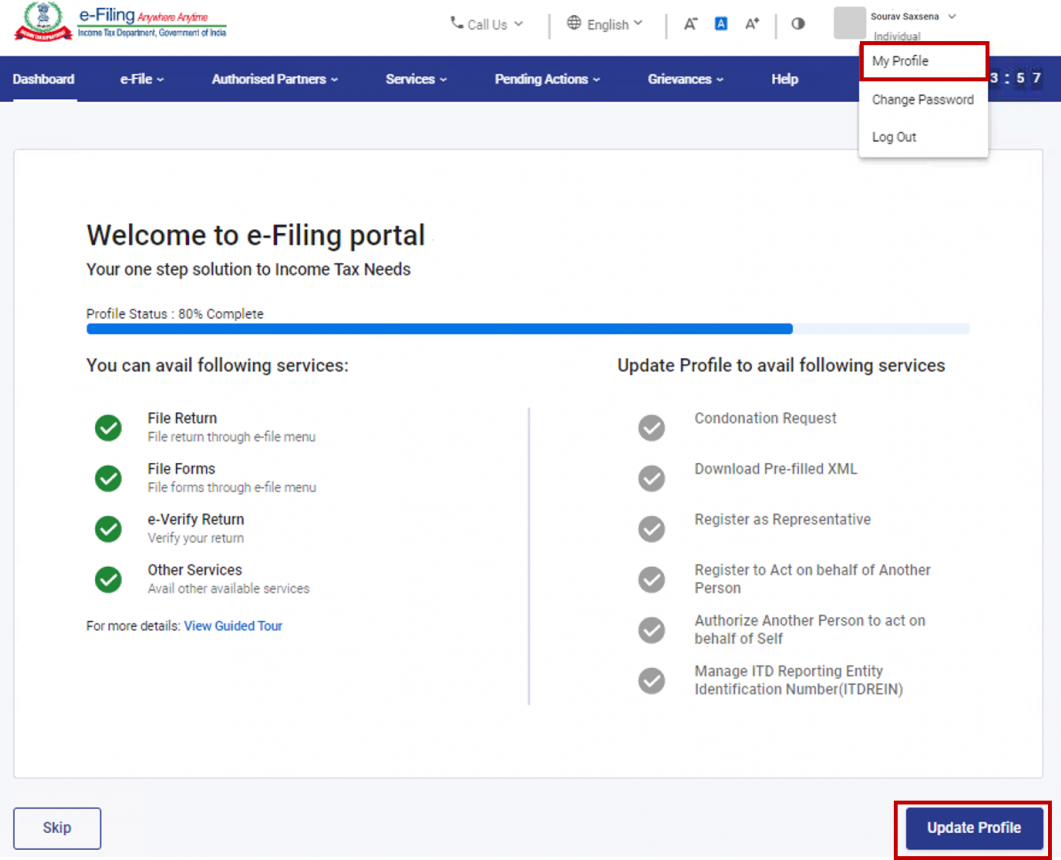Select My Profile from user menu

(x=901, y=61)
